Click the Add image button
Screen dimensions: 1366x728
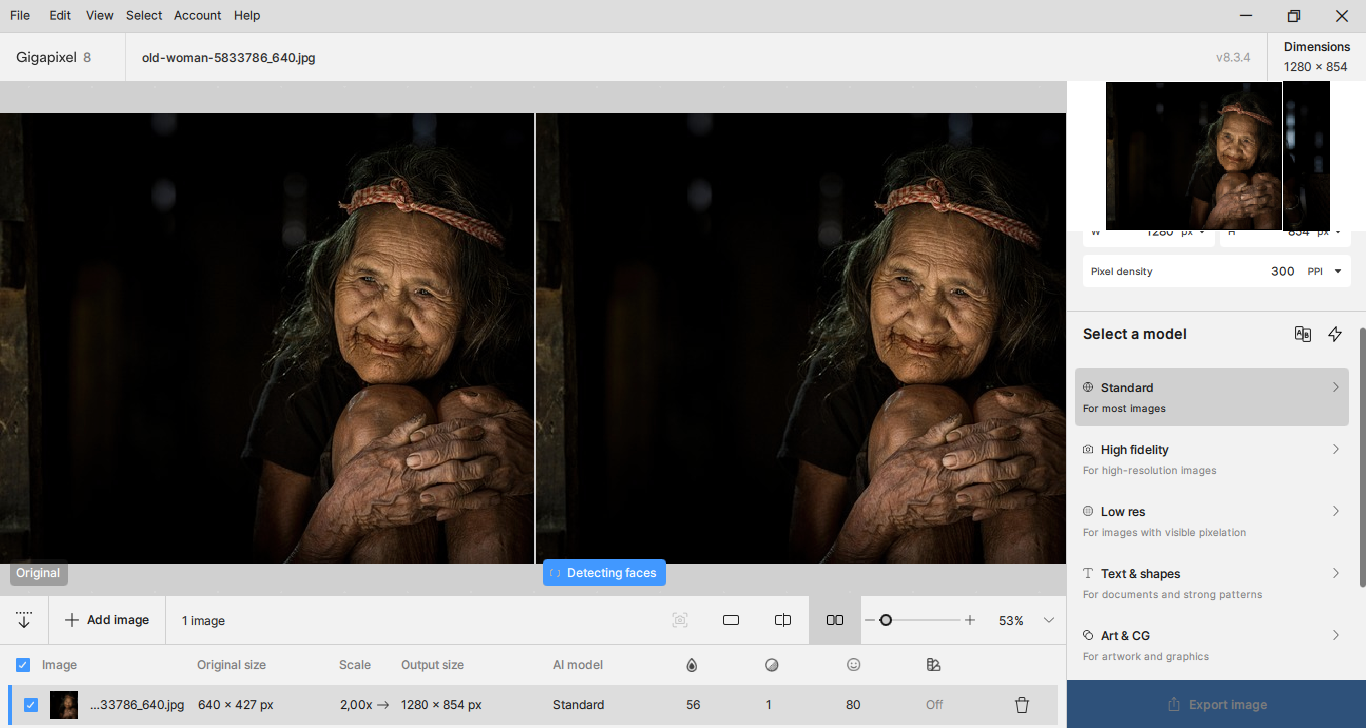(107, 620)
